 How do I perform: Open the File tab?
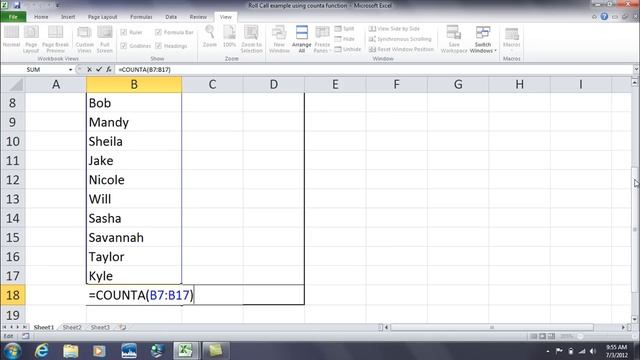13,17
